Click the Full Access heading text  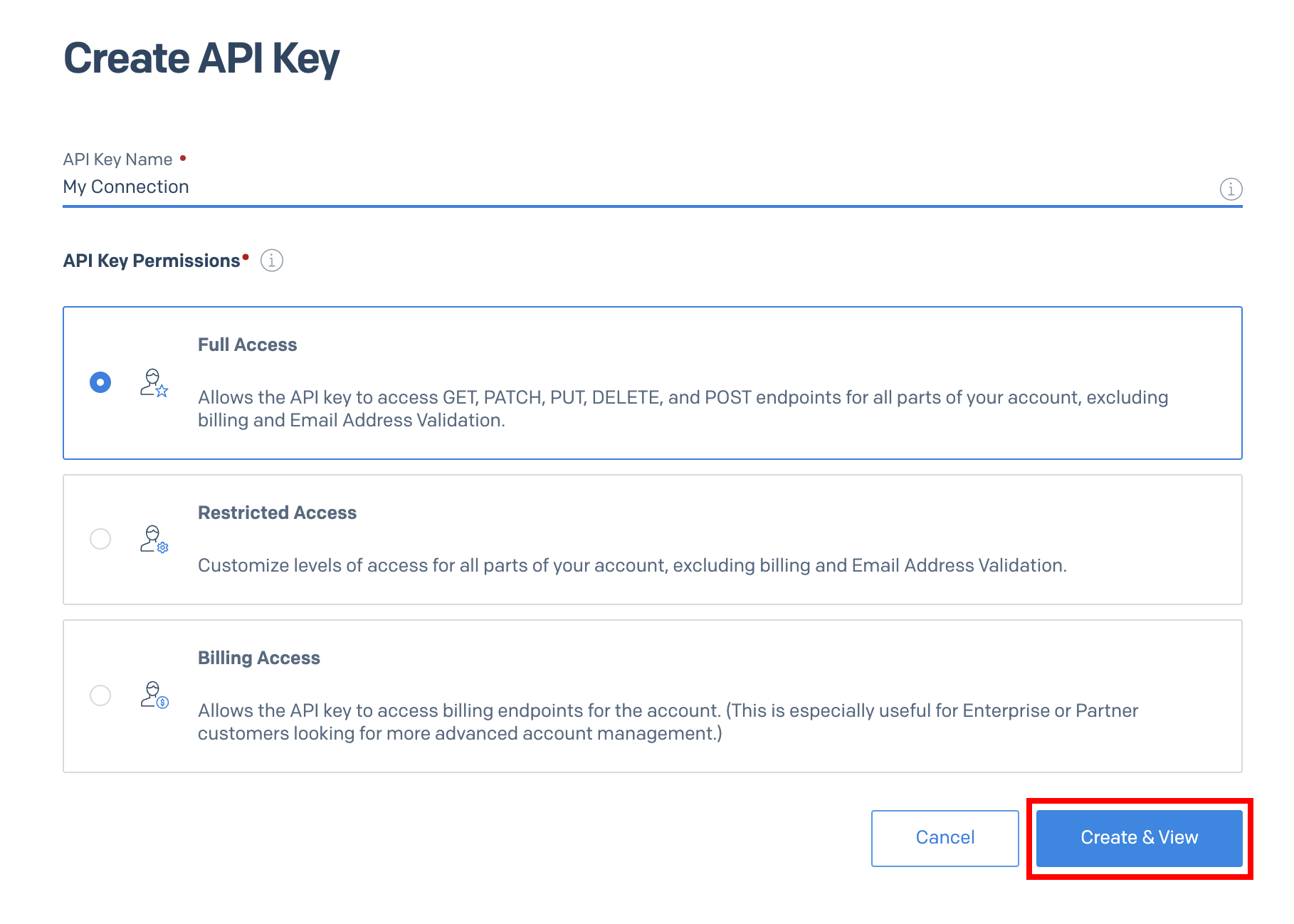247,344
